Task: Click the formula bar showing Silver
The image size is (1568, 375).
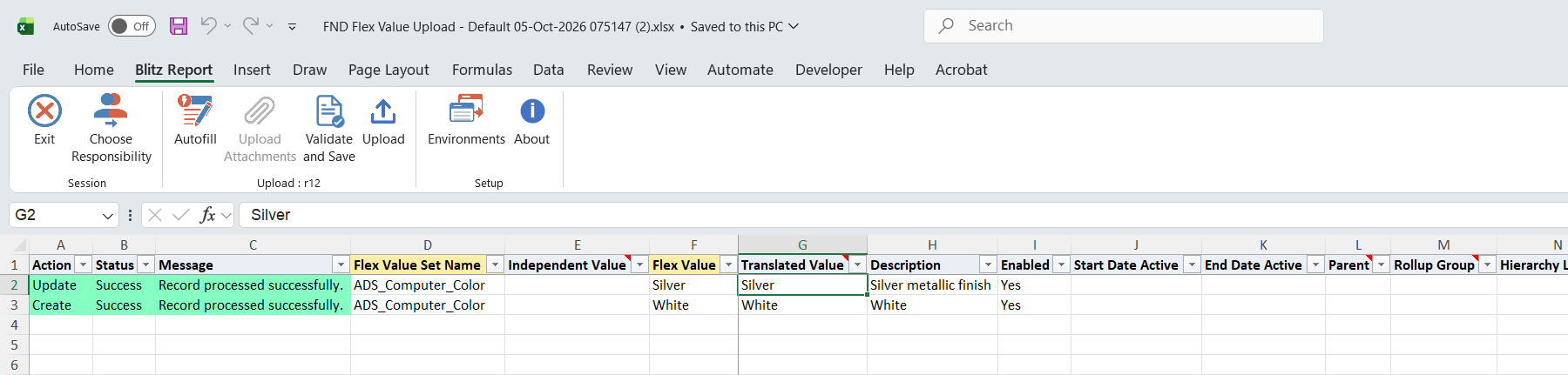Action: point(904,215)
